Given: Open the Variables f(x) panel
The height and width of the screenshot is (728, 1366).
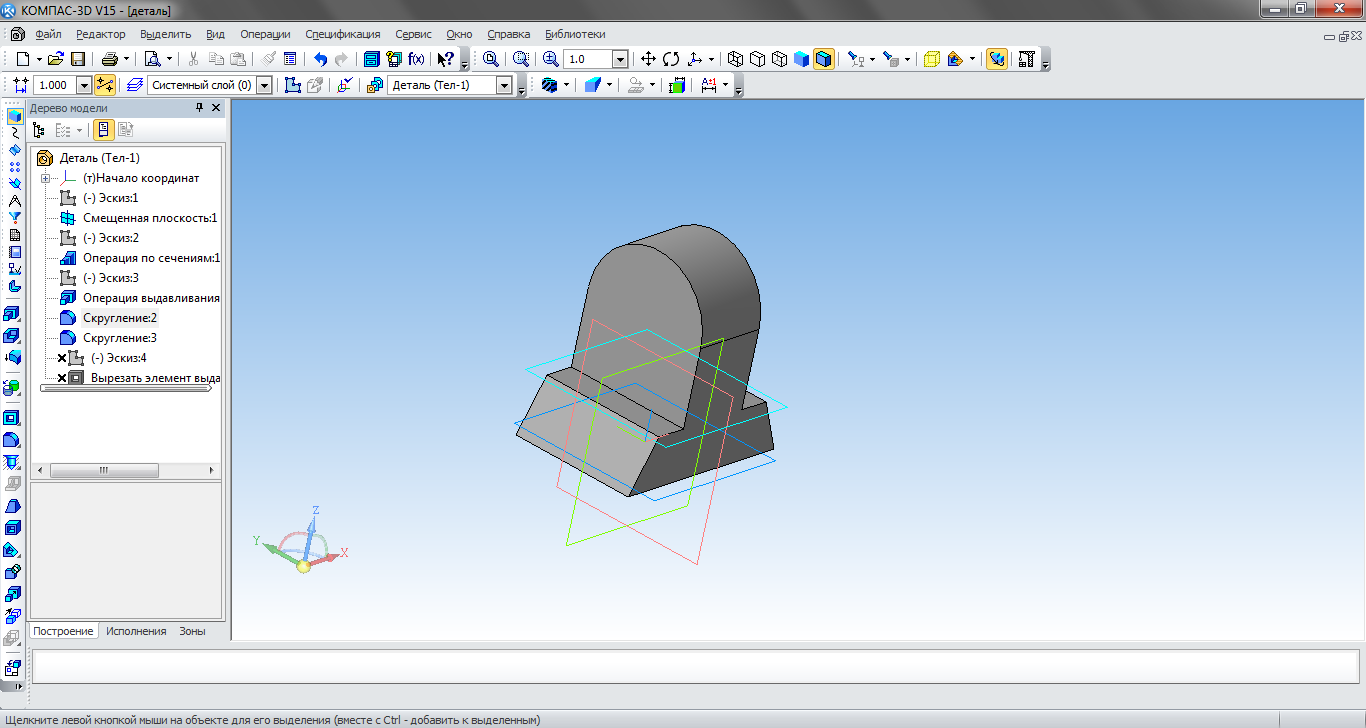Looking at the screenshot, I should coord(416,59).
